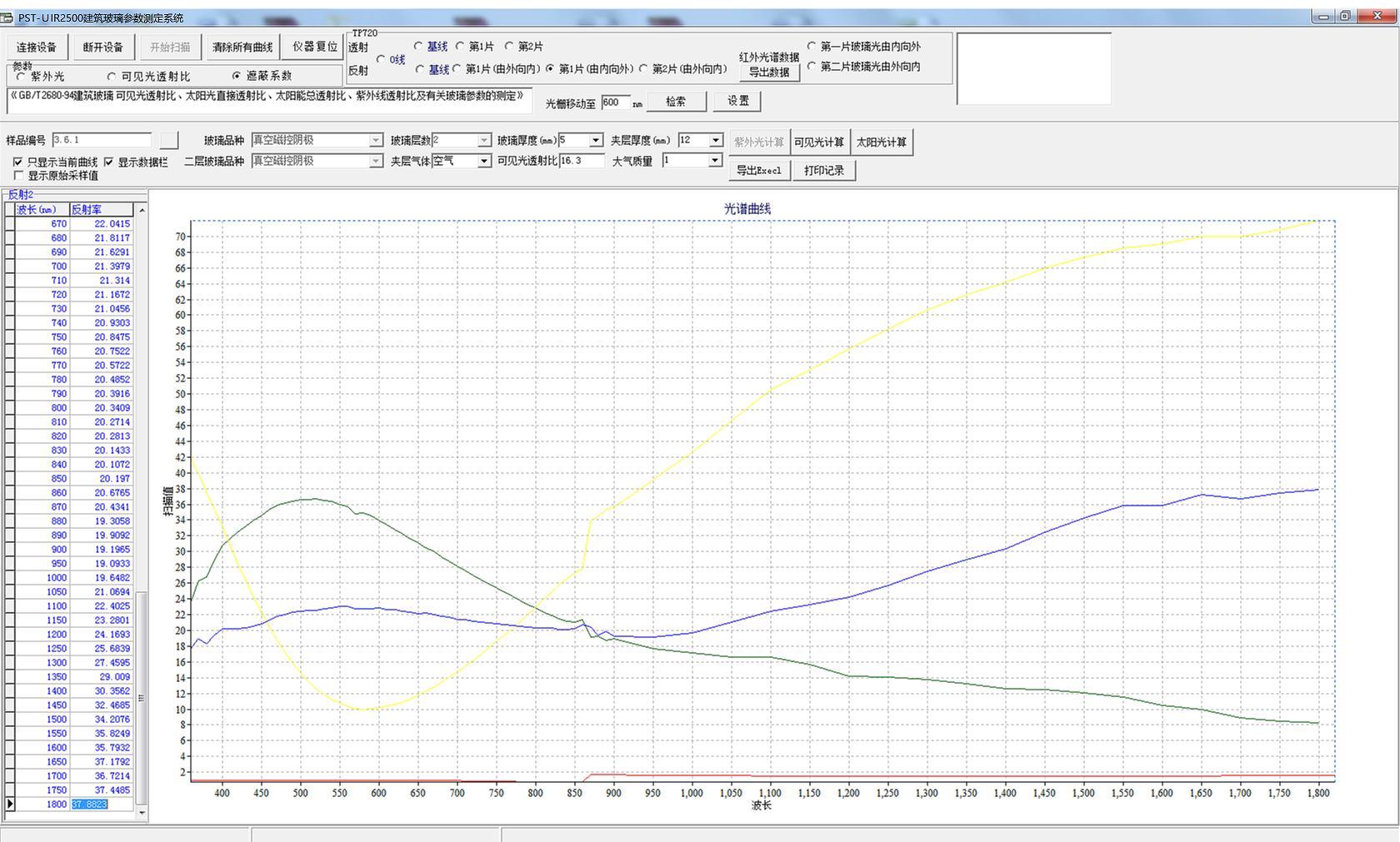Run 可见光计算 visible light calculation
This screenshot has height=842, width=1400.
[819, 142]
